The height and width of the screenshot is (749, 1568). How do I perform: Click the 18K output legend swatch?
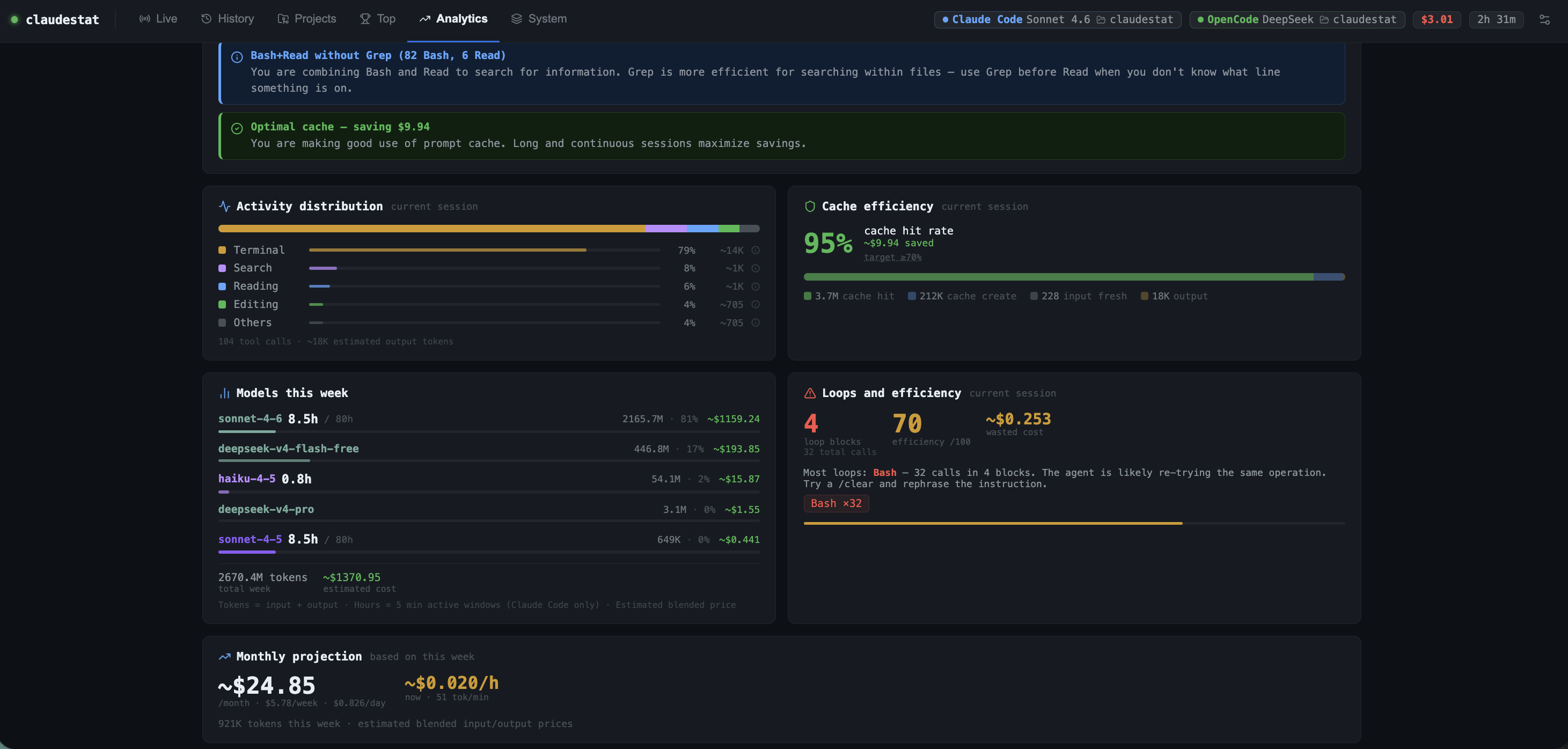1145,296
